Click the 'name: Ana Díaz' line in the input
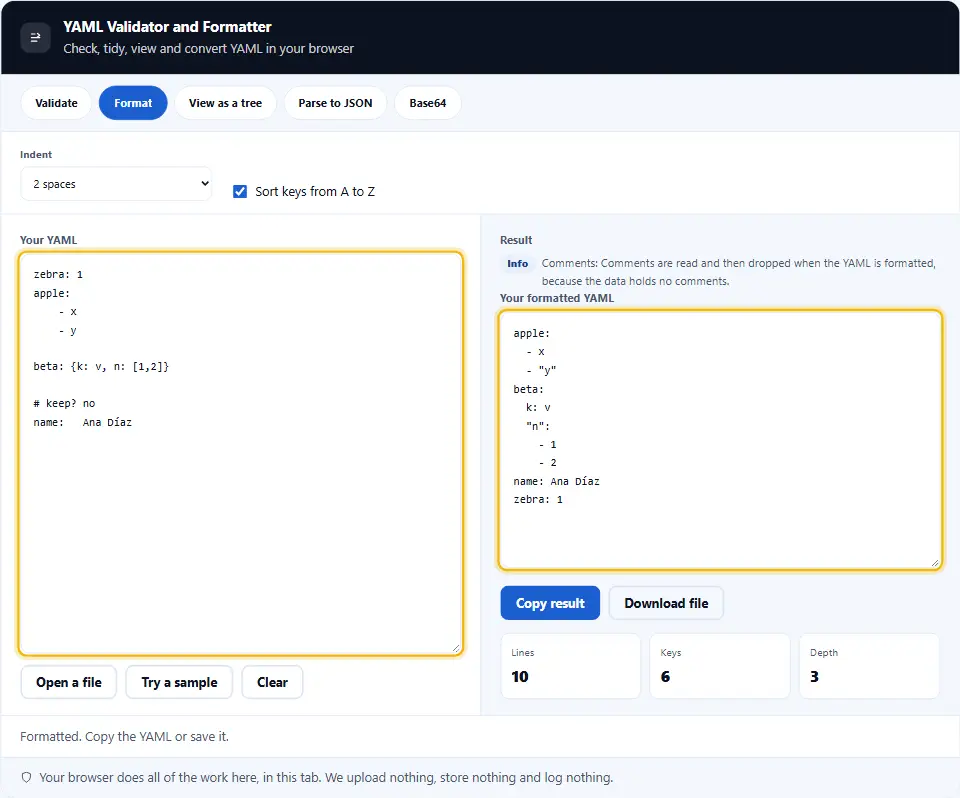Viewport: 960px width, 798px height. click(x=83, y=423)
